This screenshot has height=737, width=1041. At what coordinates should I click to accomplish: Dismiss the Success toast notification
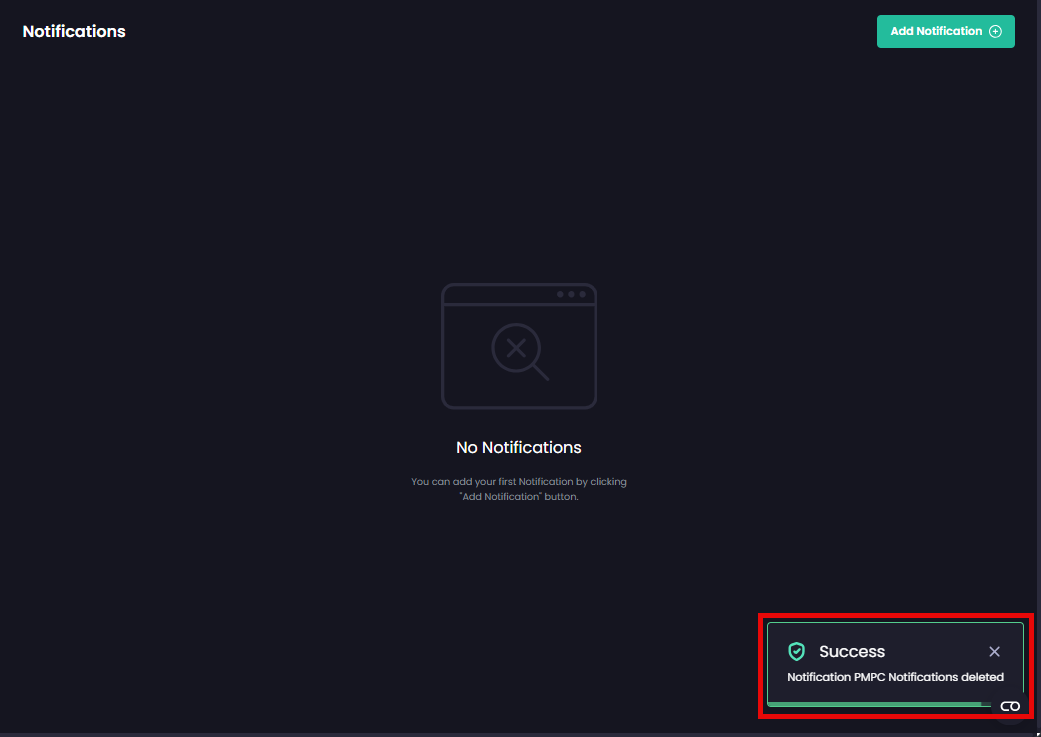pyautogui.click(x=995, y=651)
